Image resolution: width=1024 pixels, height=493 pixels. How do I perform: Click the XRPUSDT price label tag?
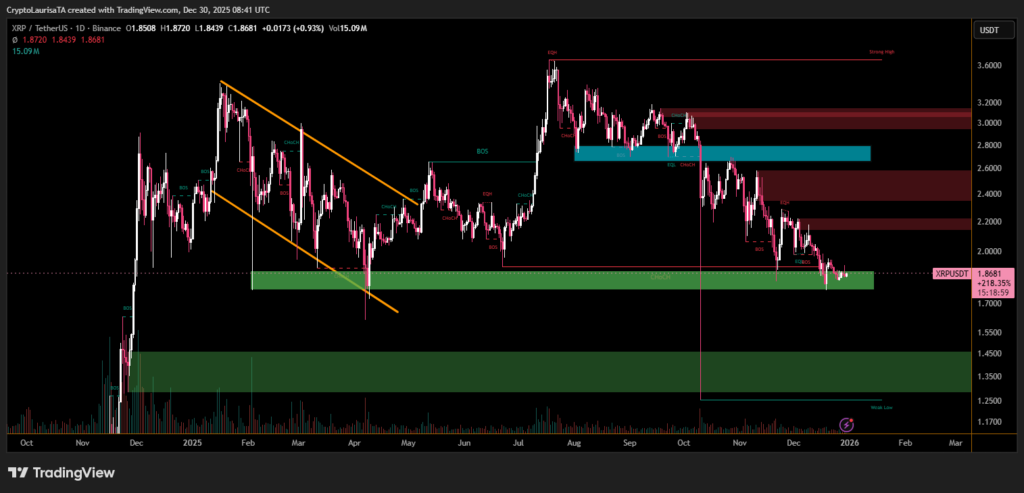[951, 273]
